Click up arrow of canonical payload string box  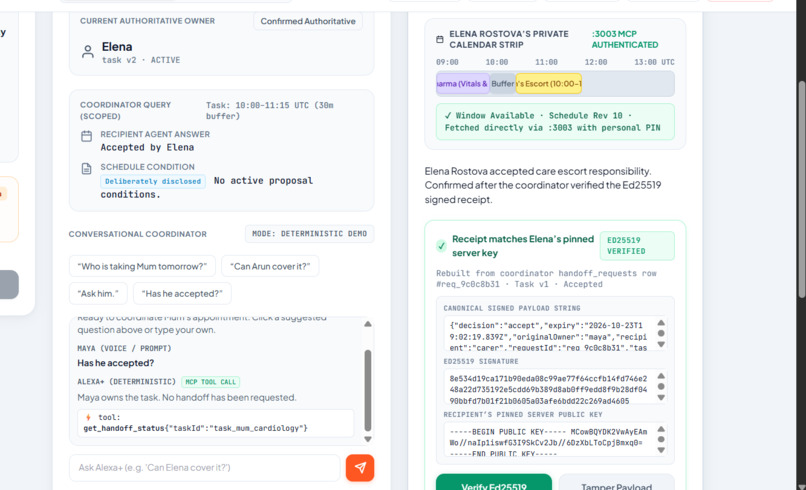click(661, 323)
